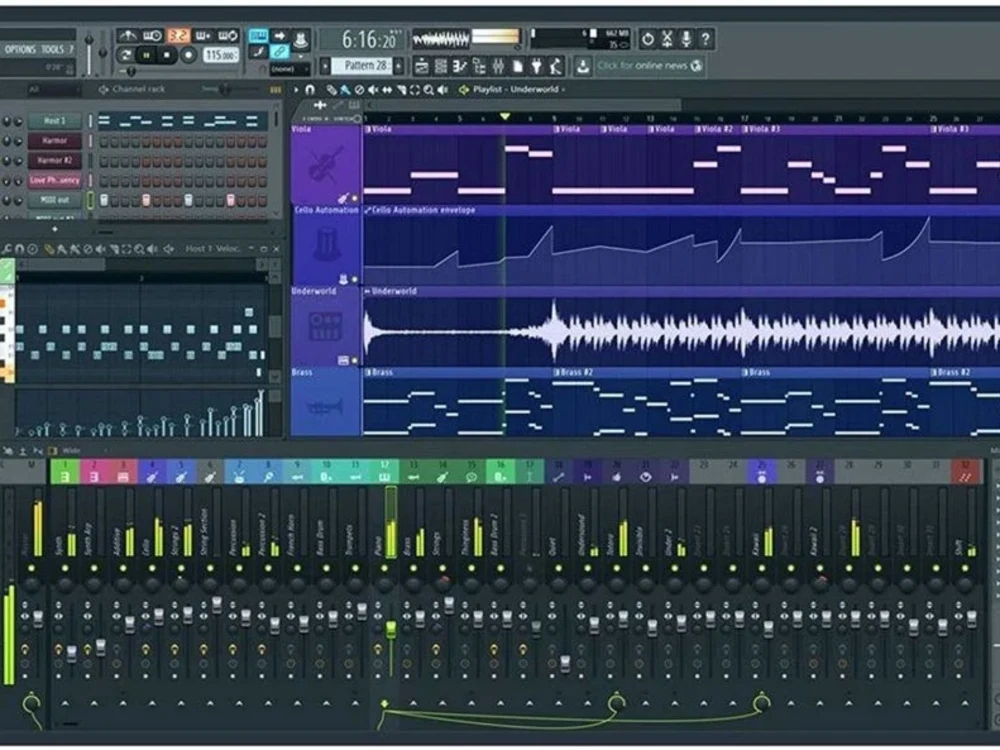
Task: Click the Underworld track header
Action: click(326, 327)
